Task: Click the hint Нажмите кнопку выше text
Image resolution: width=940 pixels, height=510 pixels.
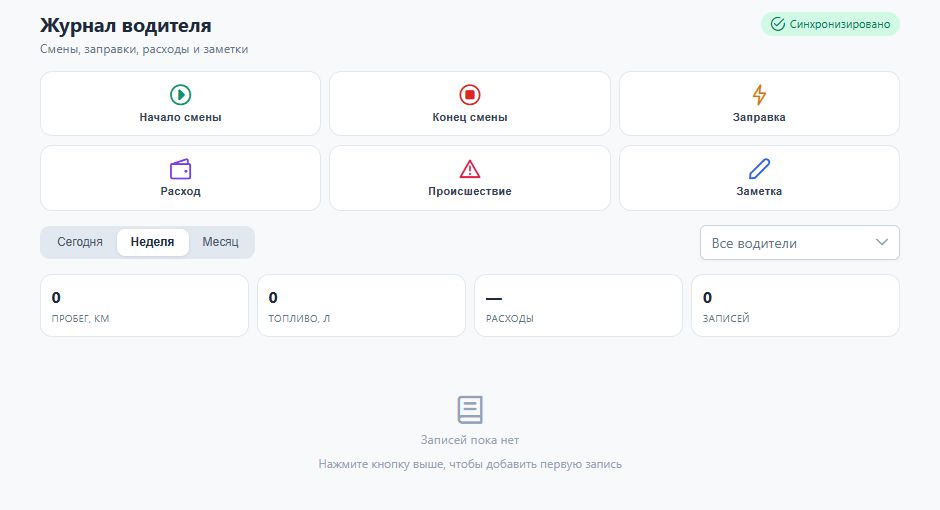Action: click(x=470, y=464)
